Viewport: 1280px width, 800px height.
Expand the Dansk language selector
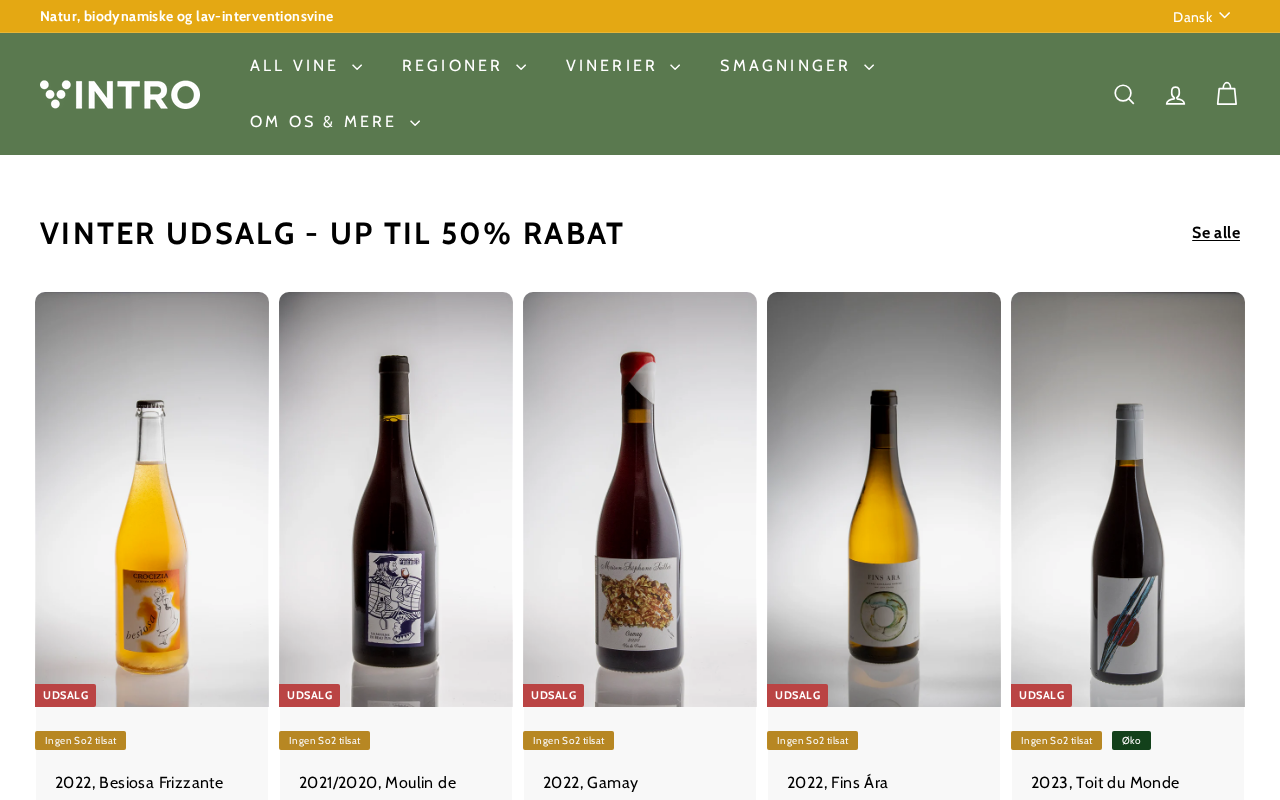tap(1201, 16)
